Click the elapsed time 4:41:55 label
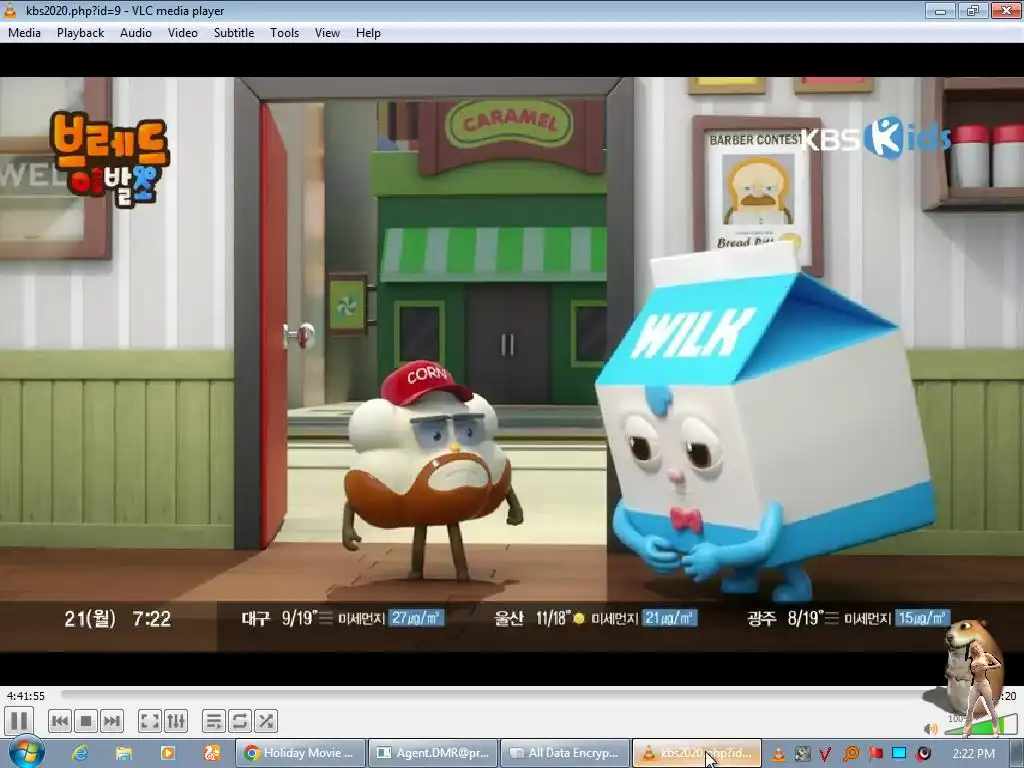This screenshot has height=768, width=1024. (x=26, y=696)
